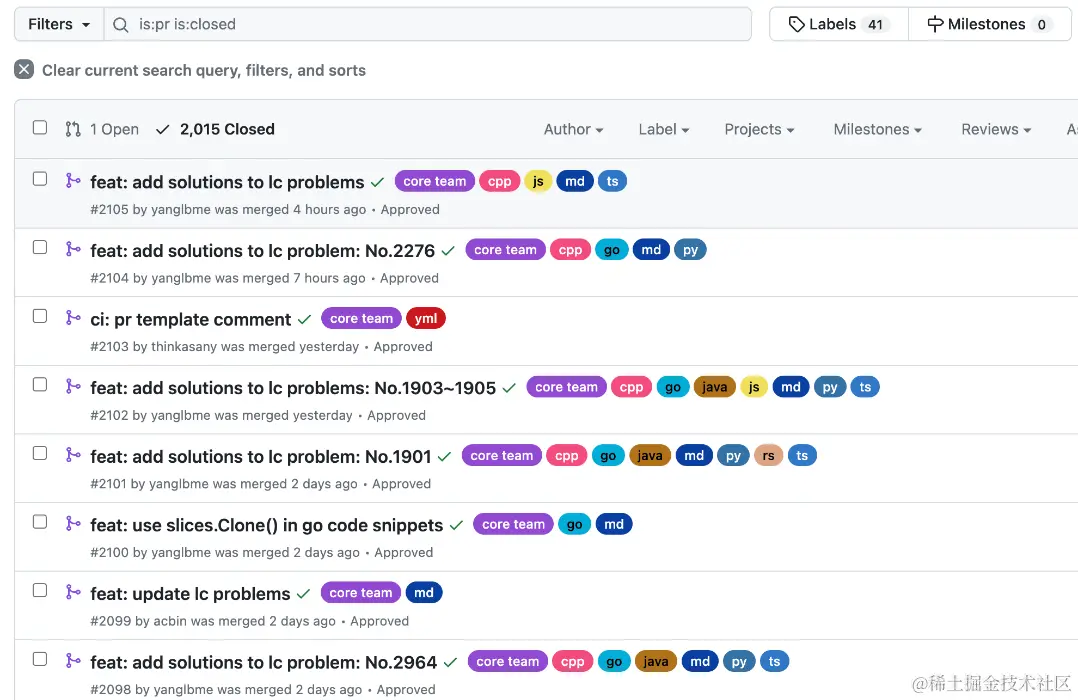Screen dimensions: 1078x700
Task: Click Clear current search query link
Action: [190, 70]
